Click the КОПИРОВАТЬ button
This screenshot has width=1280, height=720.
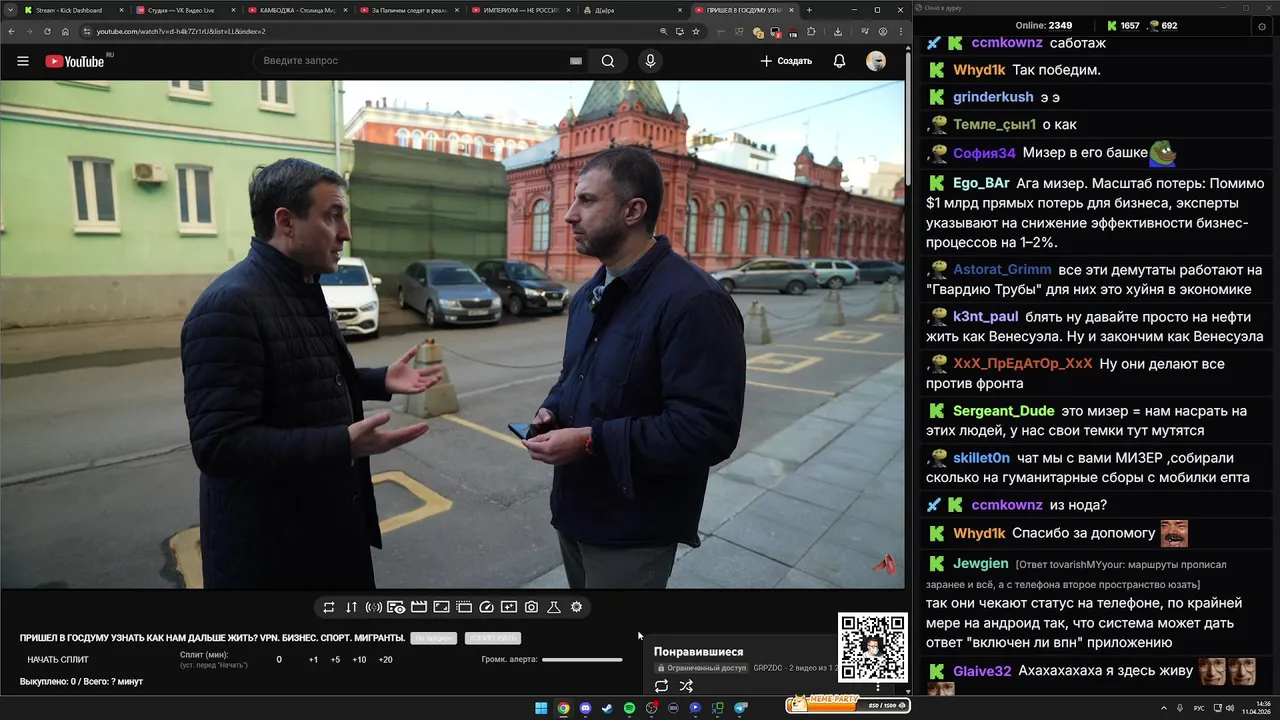pos(492,638)
